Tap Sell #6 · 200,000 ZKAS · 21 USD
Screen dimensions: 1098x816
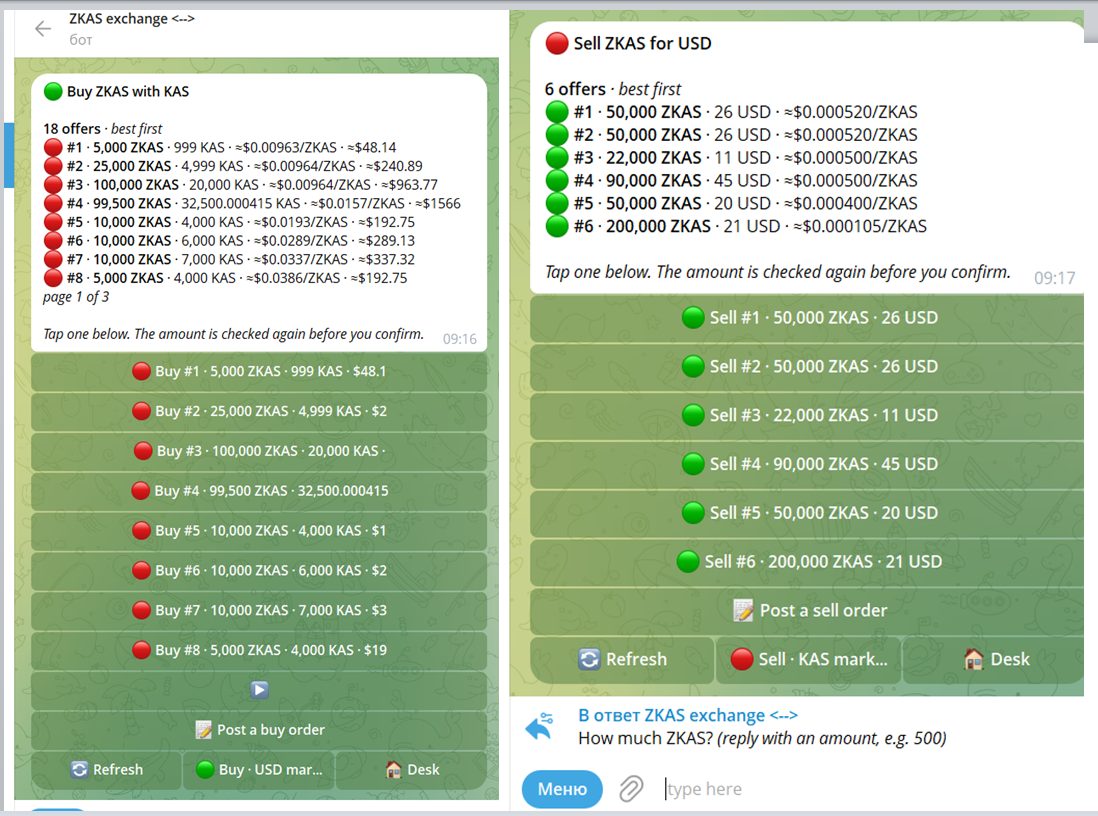click(x=807, y=562)
